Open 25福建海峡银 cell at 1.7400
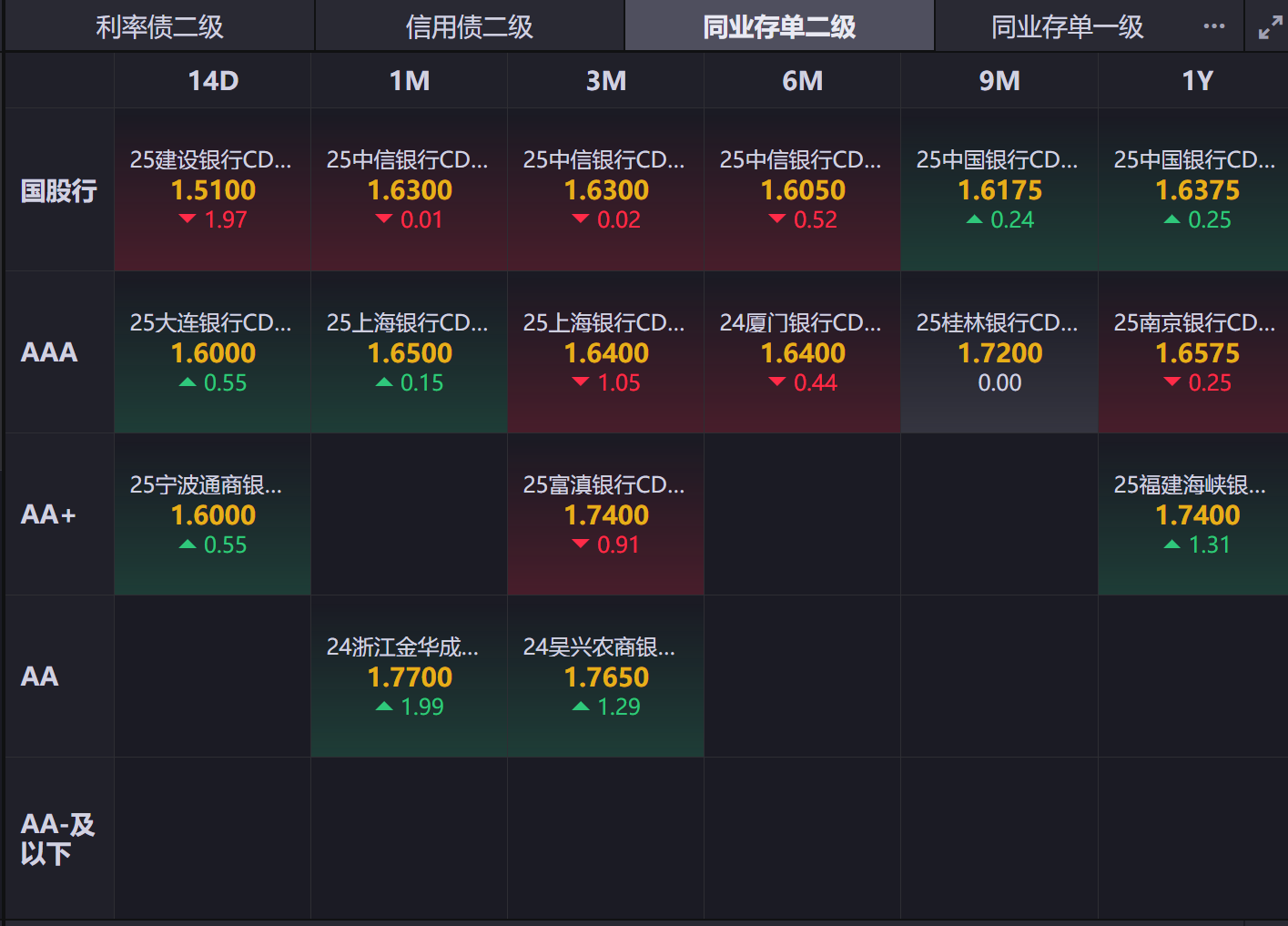The width and height of the screenshot is (1288, 926). [x=1193, y=514]
